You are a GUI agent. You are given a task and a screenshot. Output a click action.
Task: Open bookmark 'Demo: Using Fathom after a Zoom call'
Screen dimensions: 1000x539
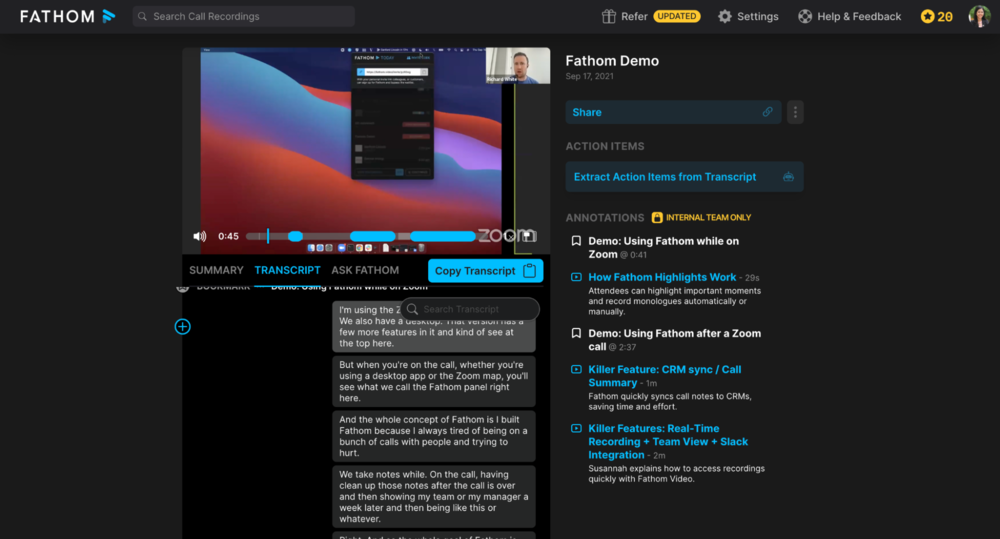(674, 340)
